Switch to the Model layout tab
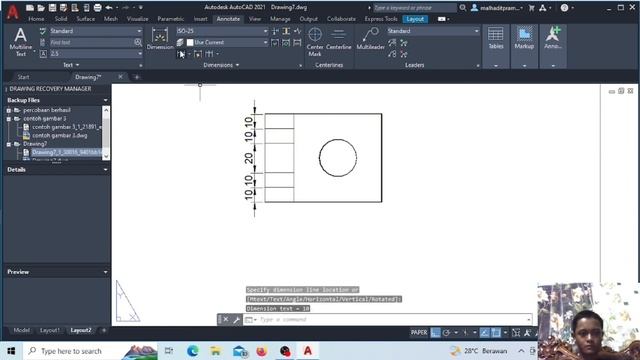 [21, 330]
